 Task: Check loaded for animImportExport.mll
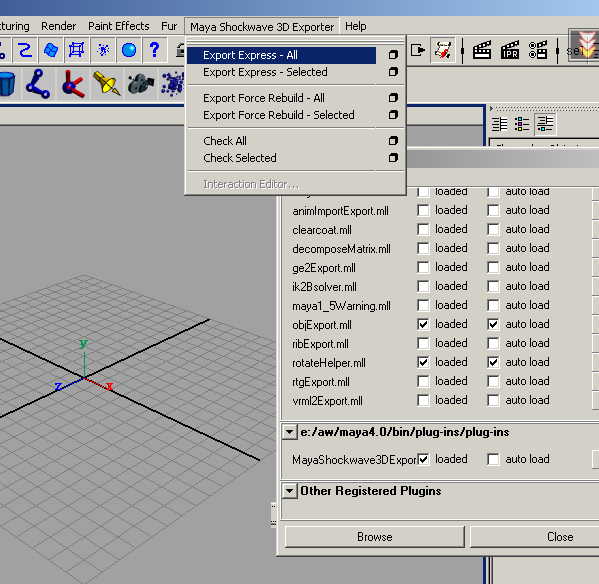423,210
